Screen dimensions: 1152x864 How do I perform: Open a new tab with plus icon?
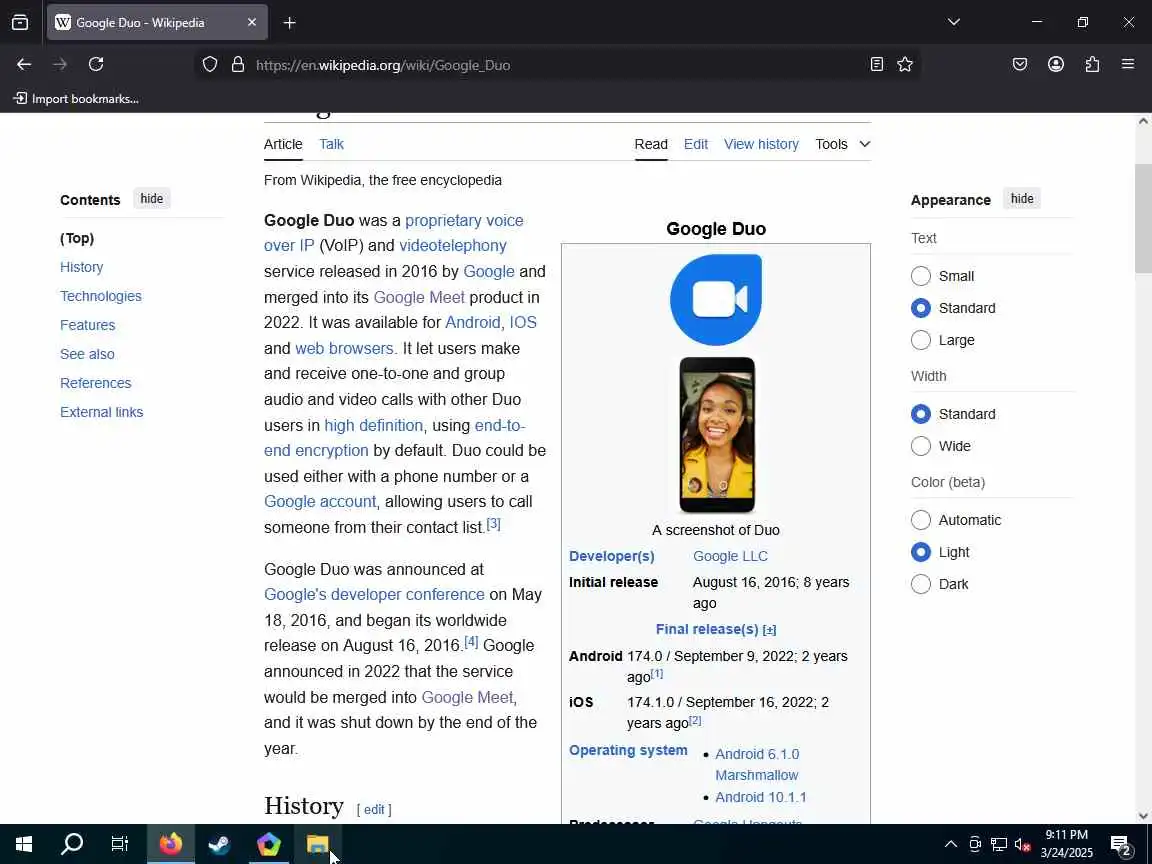click(289, 23)
